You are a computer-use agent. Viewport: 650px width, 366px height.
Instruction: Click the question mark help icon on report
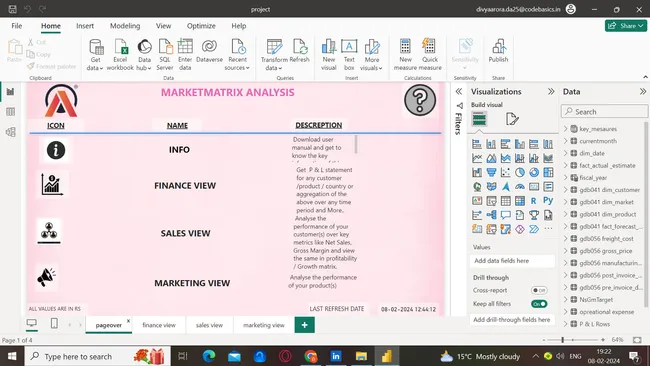(x=420, y=100)
